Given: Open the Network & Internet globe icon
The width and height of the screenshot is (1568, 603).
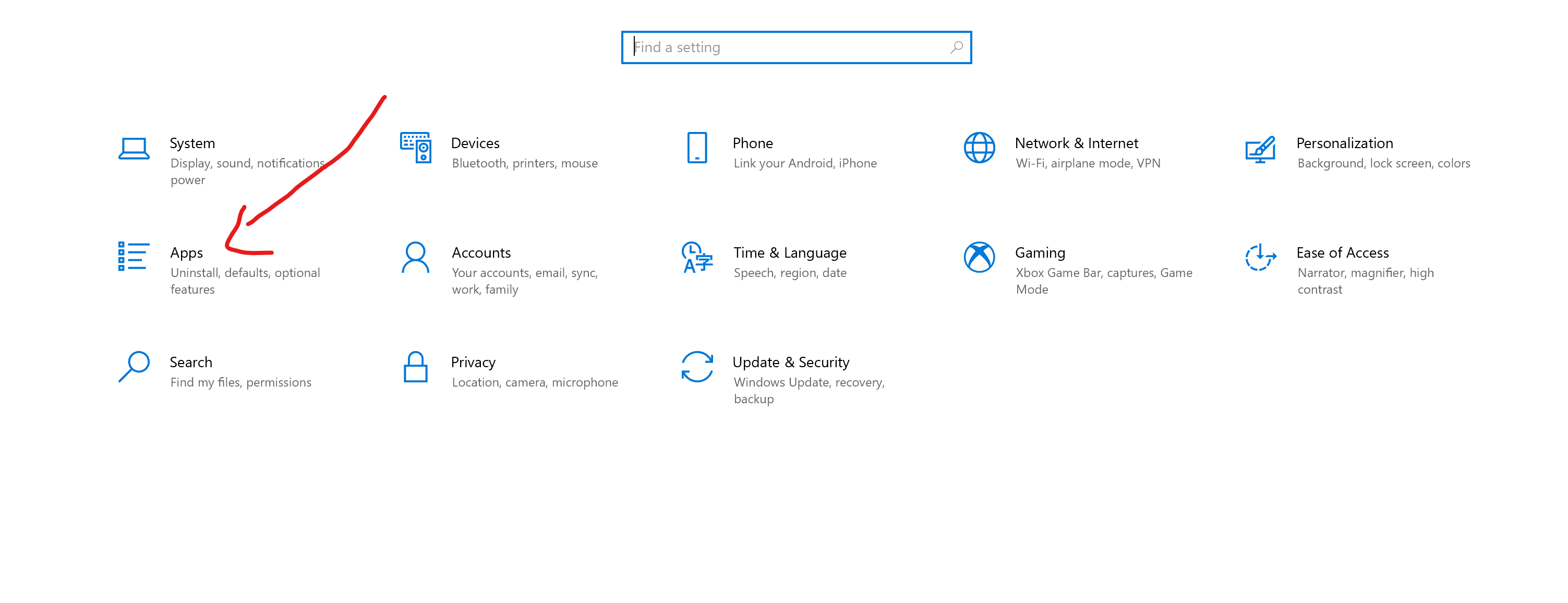Looking at the screenshot, I should [x=979, y=148].
